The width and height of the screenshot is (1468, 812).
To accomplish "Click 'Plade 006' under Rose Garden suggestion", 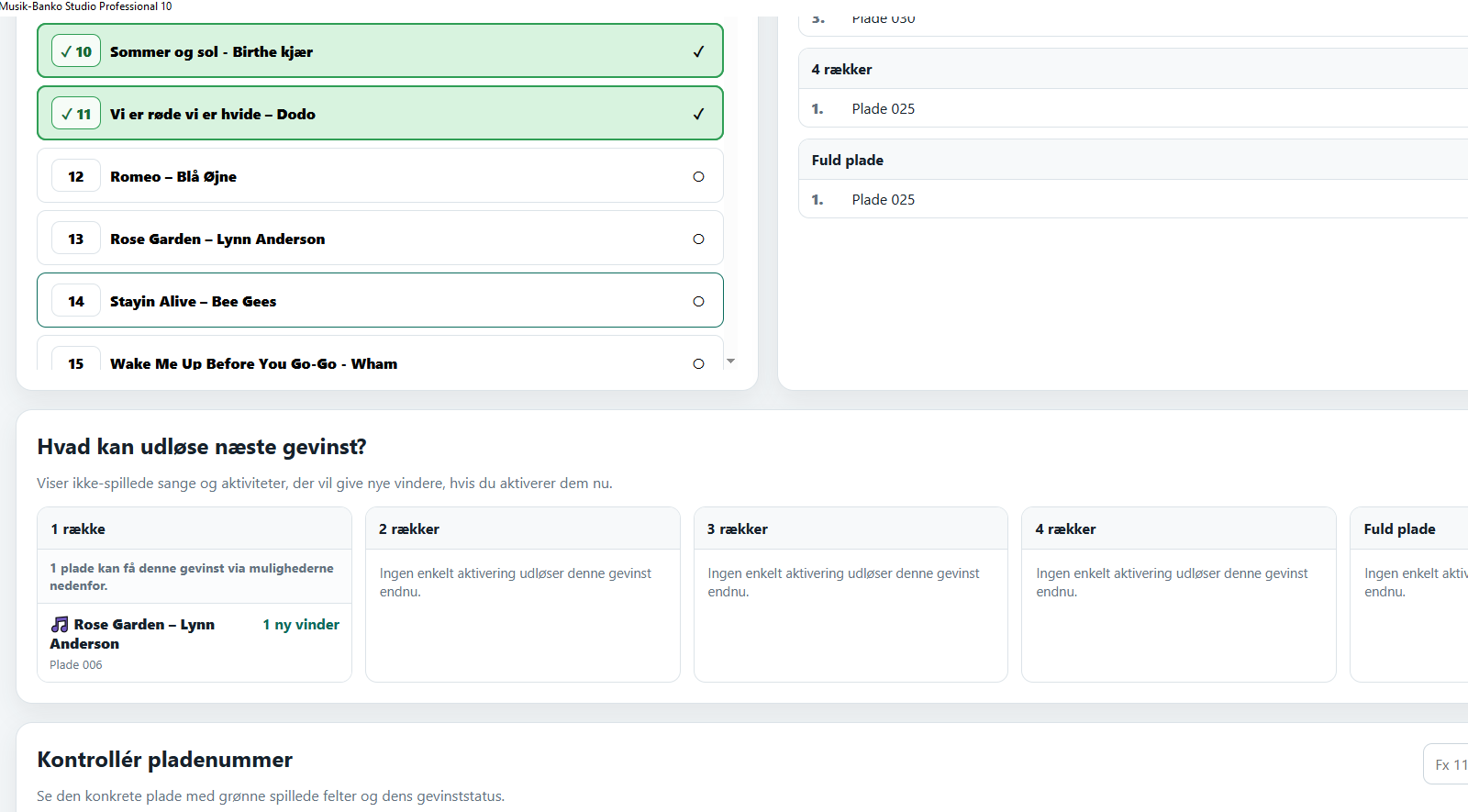I will point(76,664).
